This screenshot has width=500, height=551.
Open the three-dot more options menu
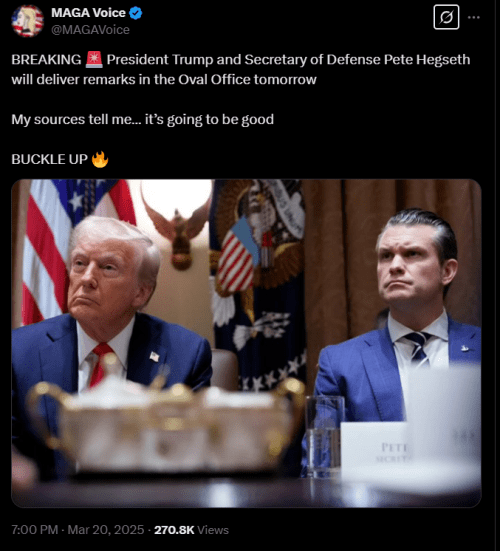pyautogui.click(x=474, y=17)
